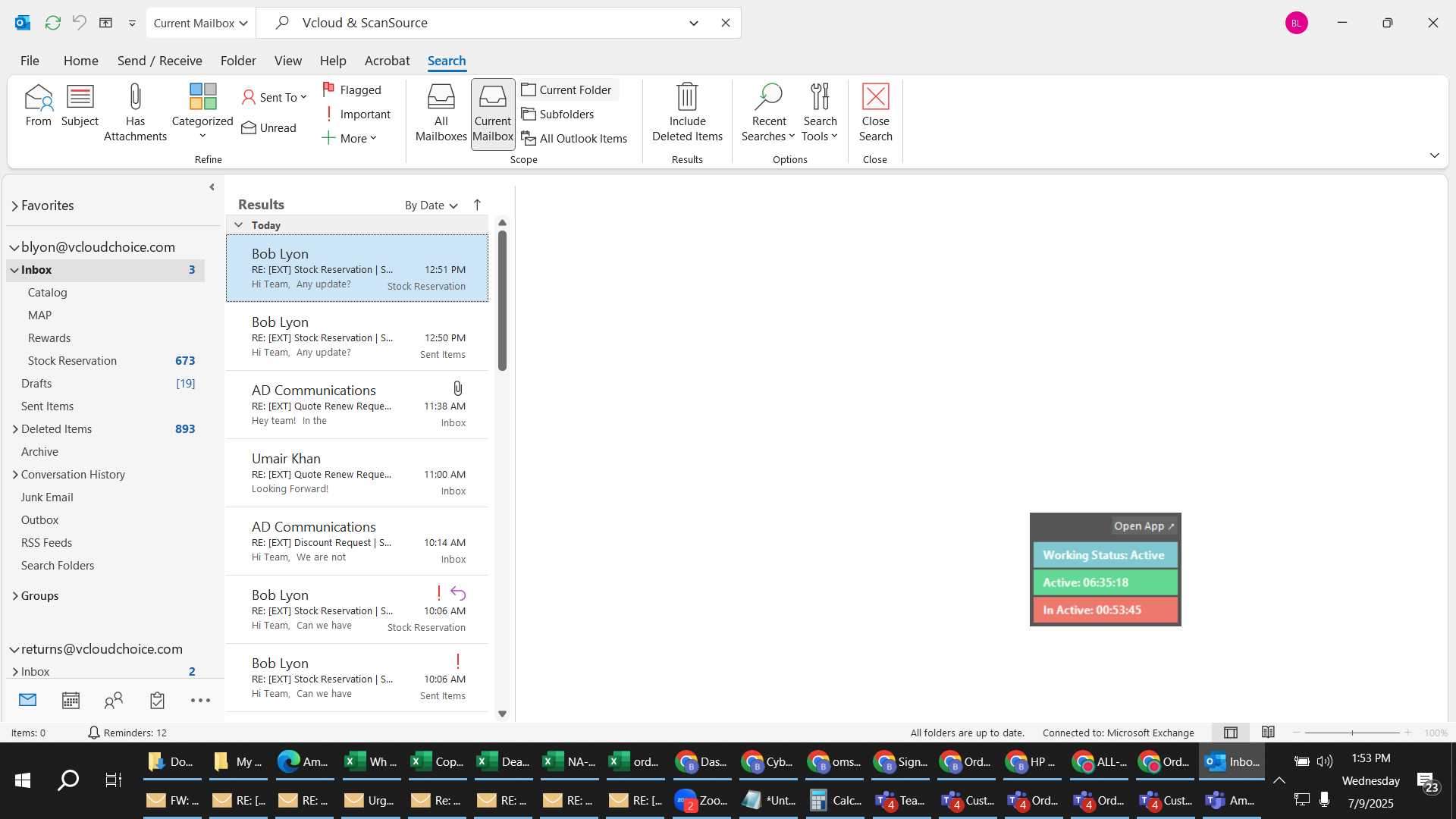The width and height of the screenshot is (1456, 819).
Task: Show more navigation options ellipsis
Action: point(200,700)
